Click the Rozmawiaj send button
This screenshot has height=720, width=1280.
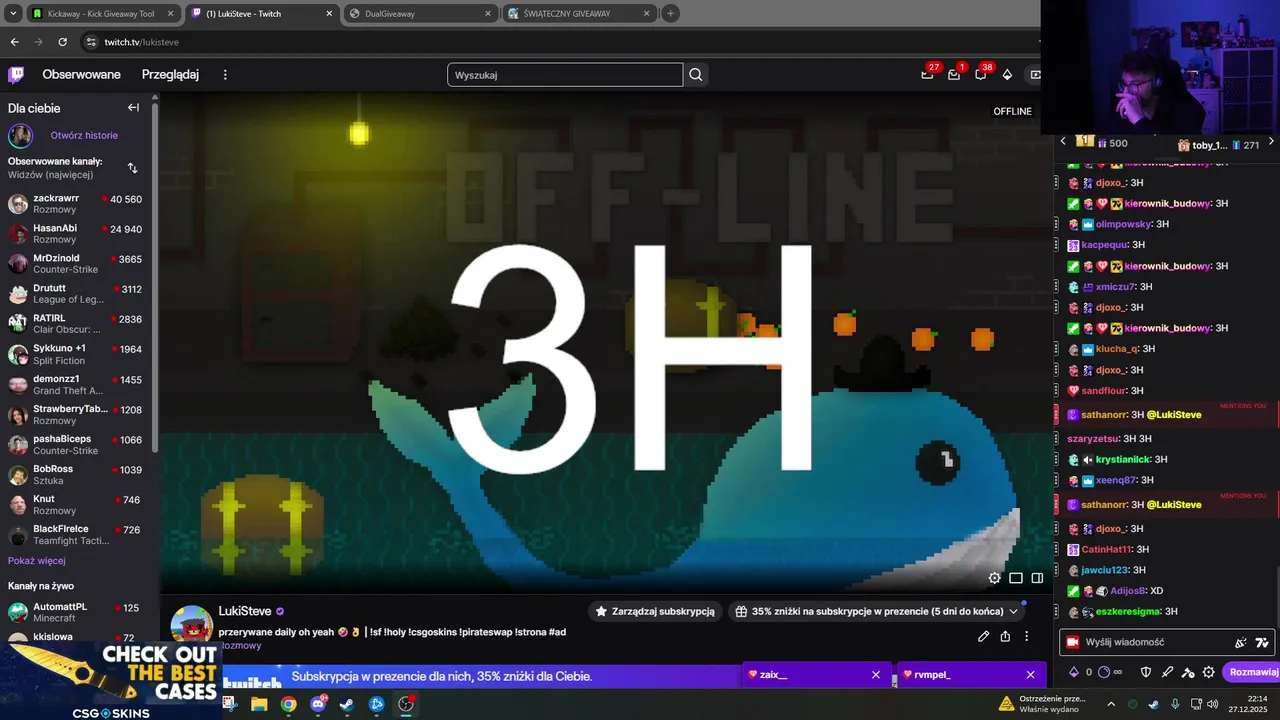click(x=1252, y=673)
